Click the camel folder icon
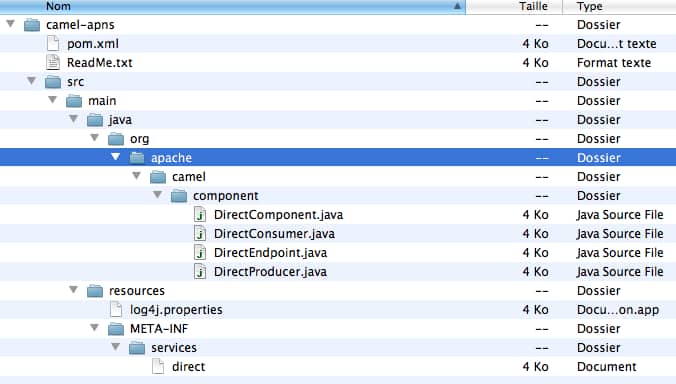 (x=158, y=177)
